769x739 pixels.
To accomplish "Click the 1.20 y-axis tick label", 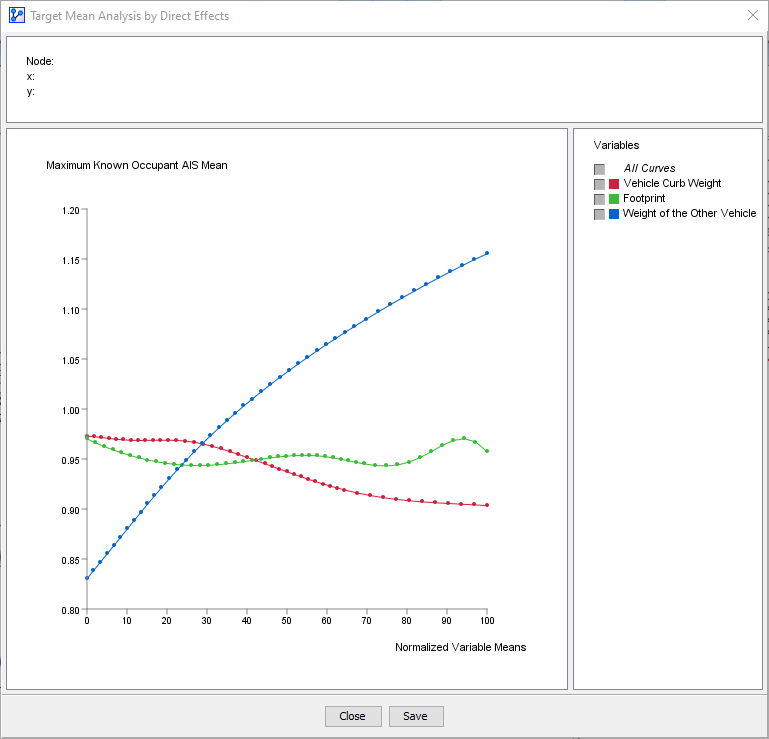I will coord(71,210).
